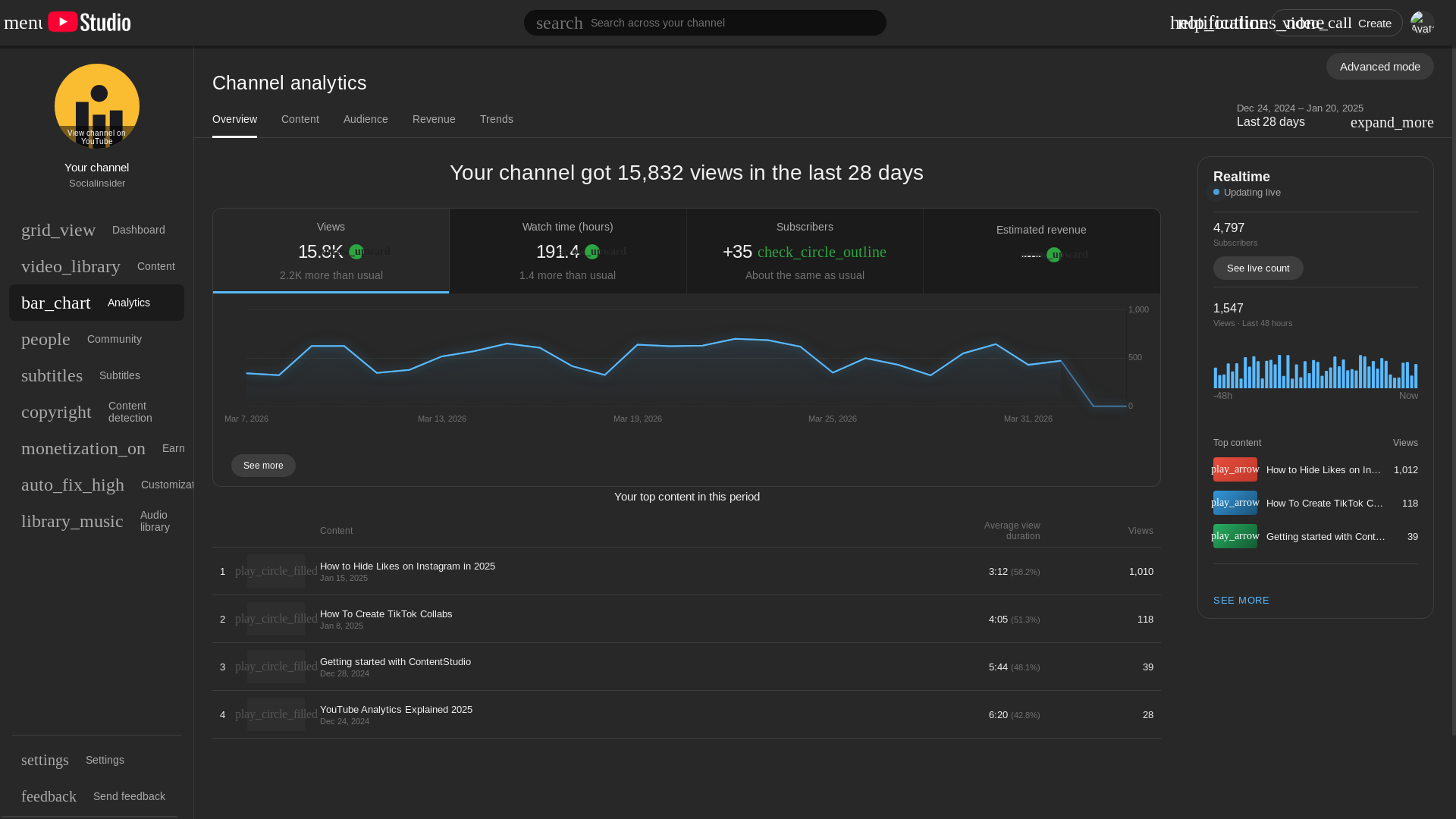Image resolution: width=1456 pixels, height=819 pixels.
Task: Open How to Hide Likes on Instagram in 2025
Action: tap(407, 566)
